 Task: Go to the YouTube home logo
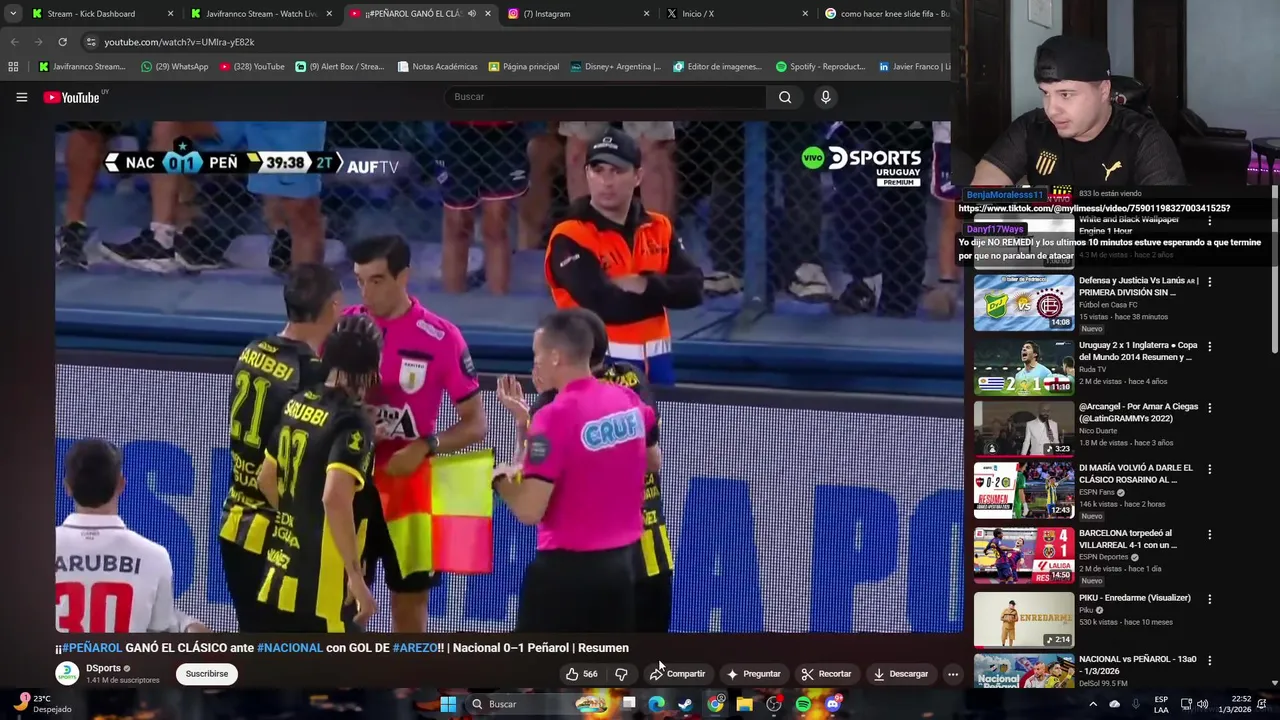[71, 97]
